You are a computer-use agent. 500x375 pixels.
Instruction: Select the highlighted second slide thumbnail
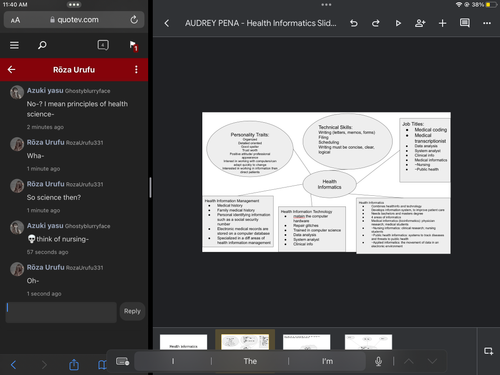tap(245, 342)
